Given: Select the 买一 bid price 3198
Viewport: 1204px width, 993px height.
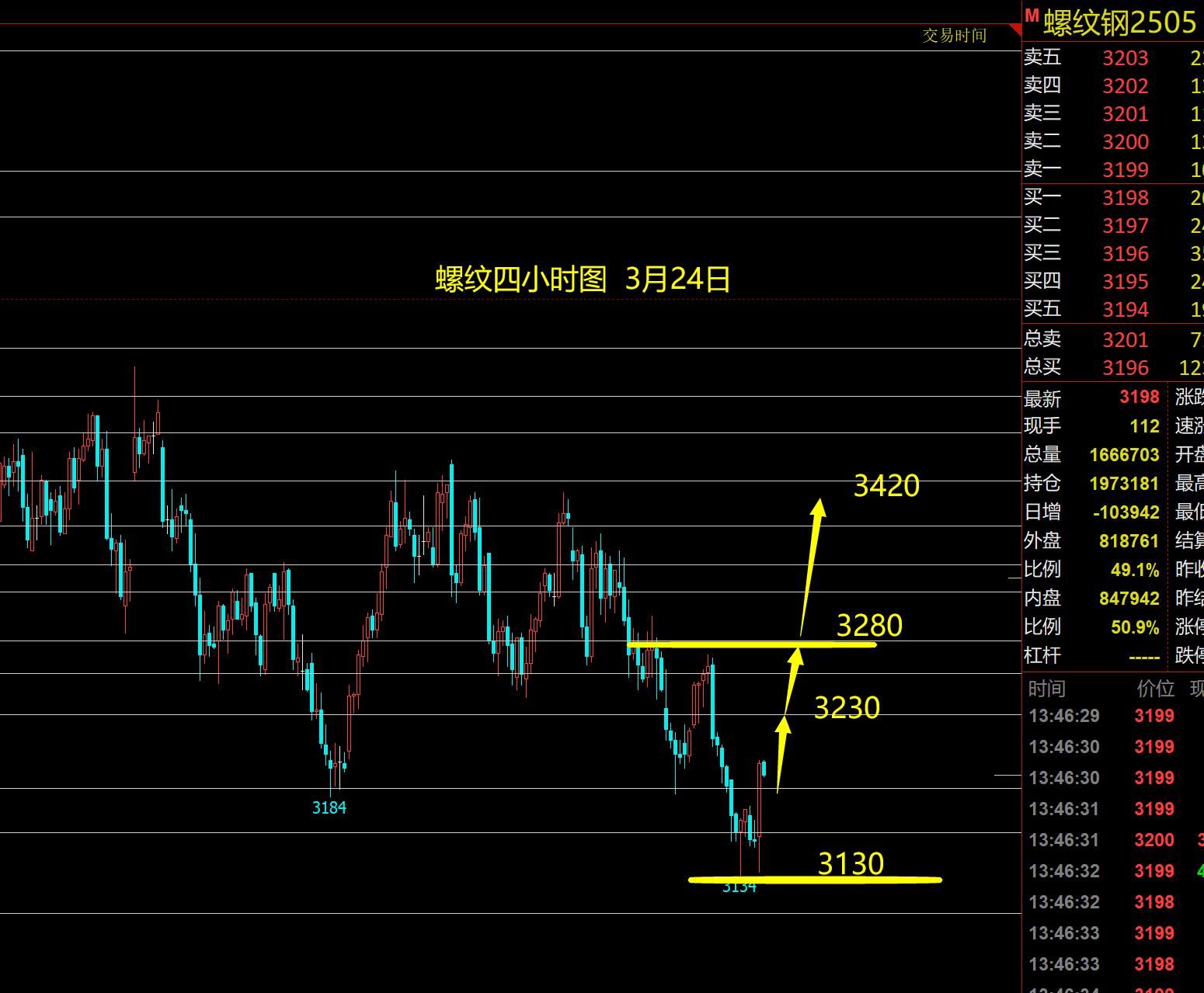Looking at the screenshot, I should [x=1125, y=198].
